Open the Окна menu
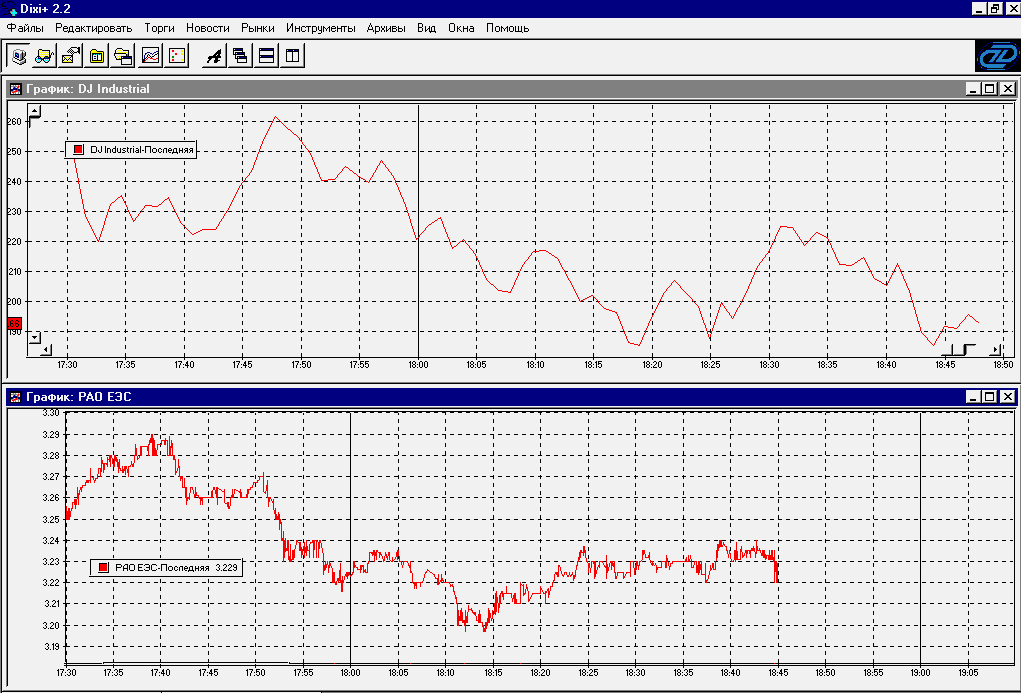The image size is (1021, 693). pos(461,28)
